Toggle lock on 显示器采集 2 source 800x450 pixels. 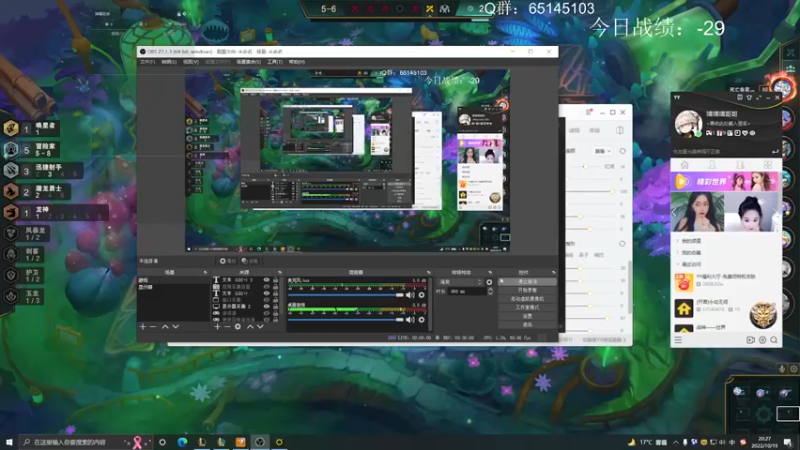[x=276, y=307]
